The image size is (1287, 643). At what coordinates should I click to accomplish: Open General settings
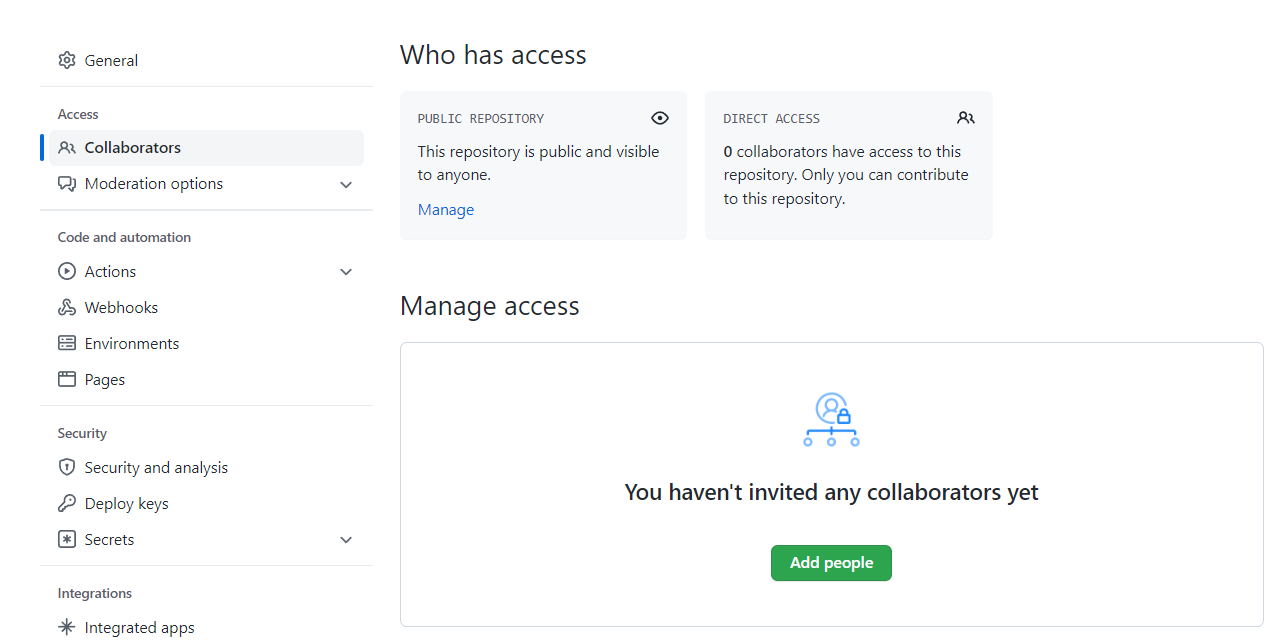[x=206, y=60]
